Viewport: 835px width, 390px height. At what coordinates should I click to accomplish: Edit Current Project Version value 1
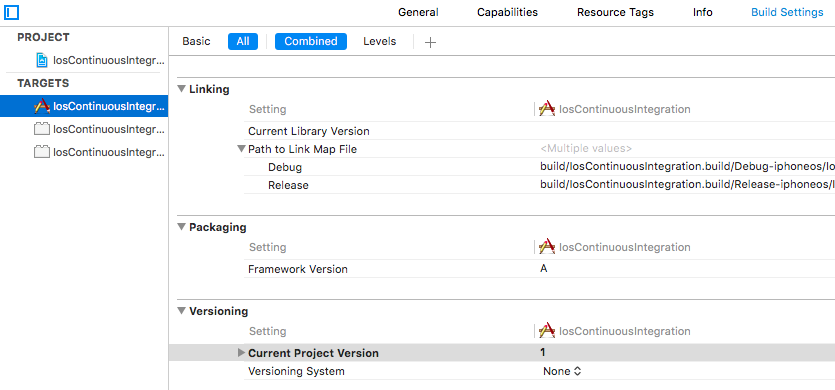(x=542, y=352)
